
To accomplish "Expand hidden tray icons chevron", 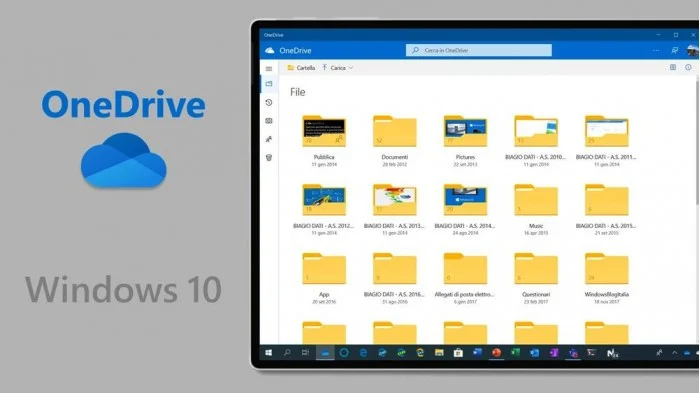I will pyautogui.click(x=675, y=353).
